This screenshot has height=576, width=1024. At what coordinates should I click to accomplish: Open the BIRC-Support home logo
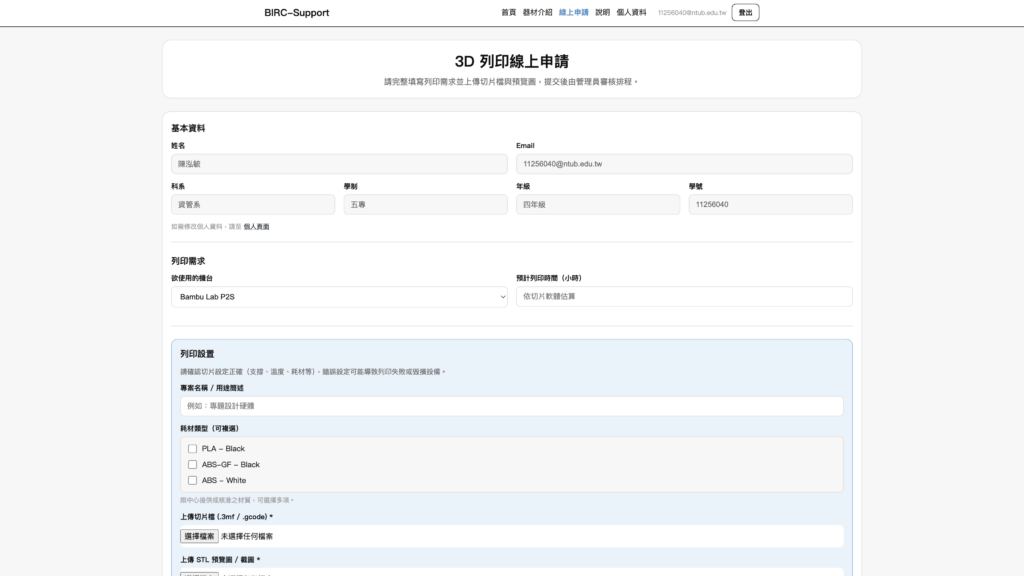point(296,12)
